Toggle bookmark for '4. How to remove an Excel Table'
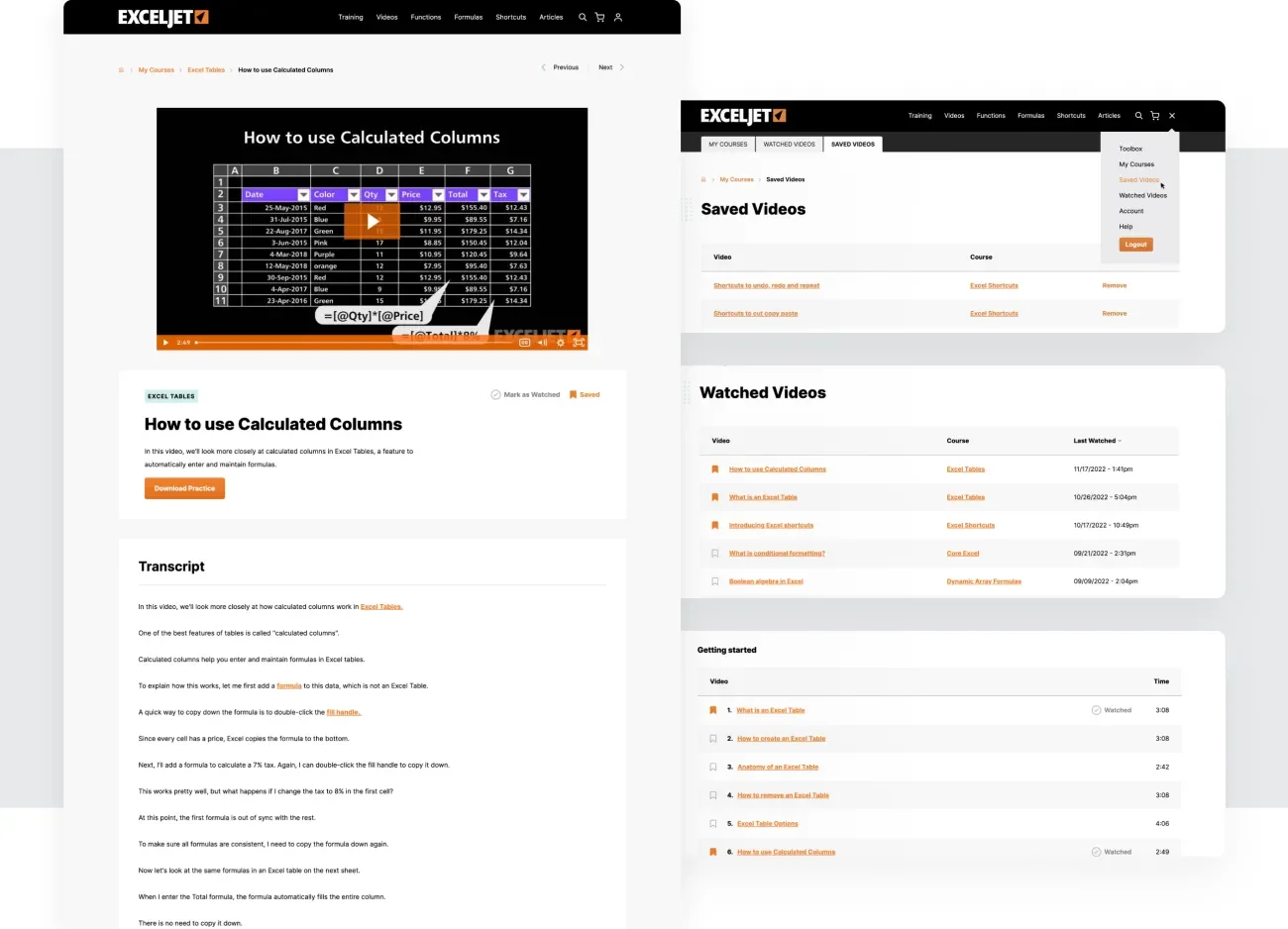 click(x=712, y=795)
